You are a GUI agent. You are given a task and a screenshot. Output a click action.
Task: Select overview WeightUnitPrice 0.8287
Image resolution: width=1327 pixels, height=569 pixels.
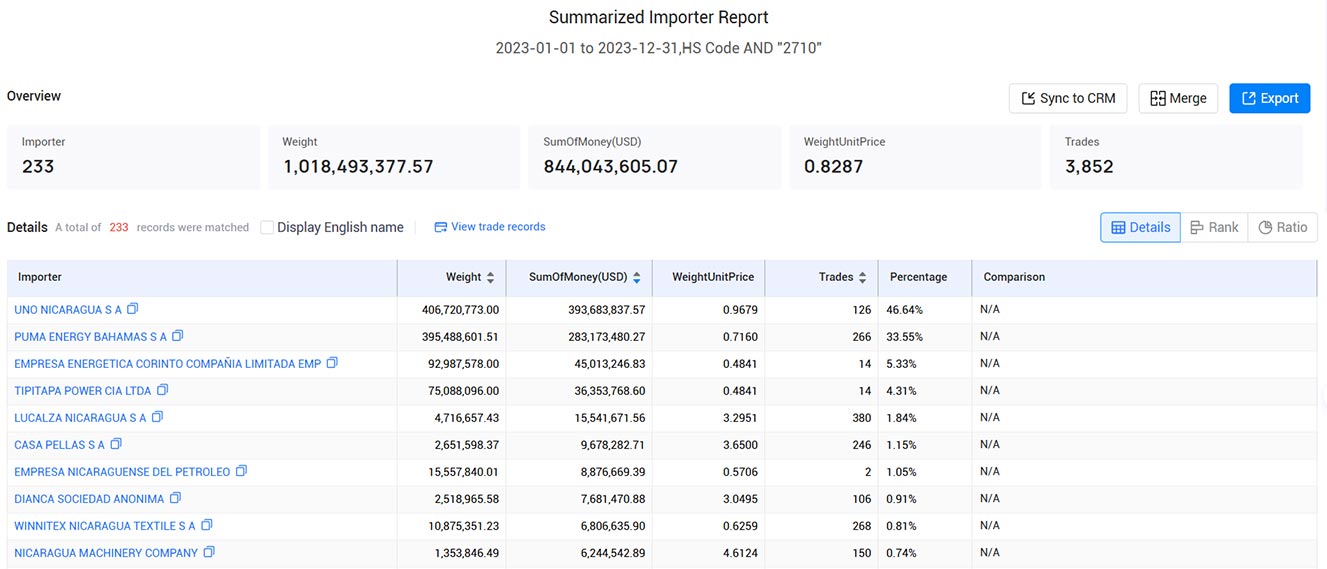pos(833,166)
